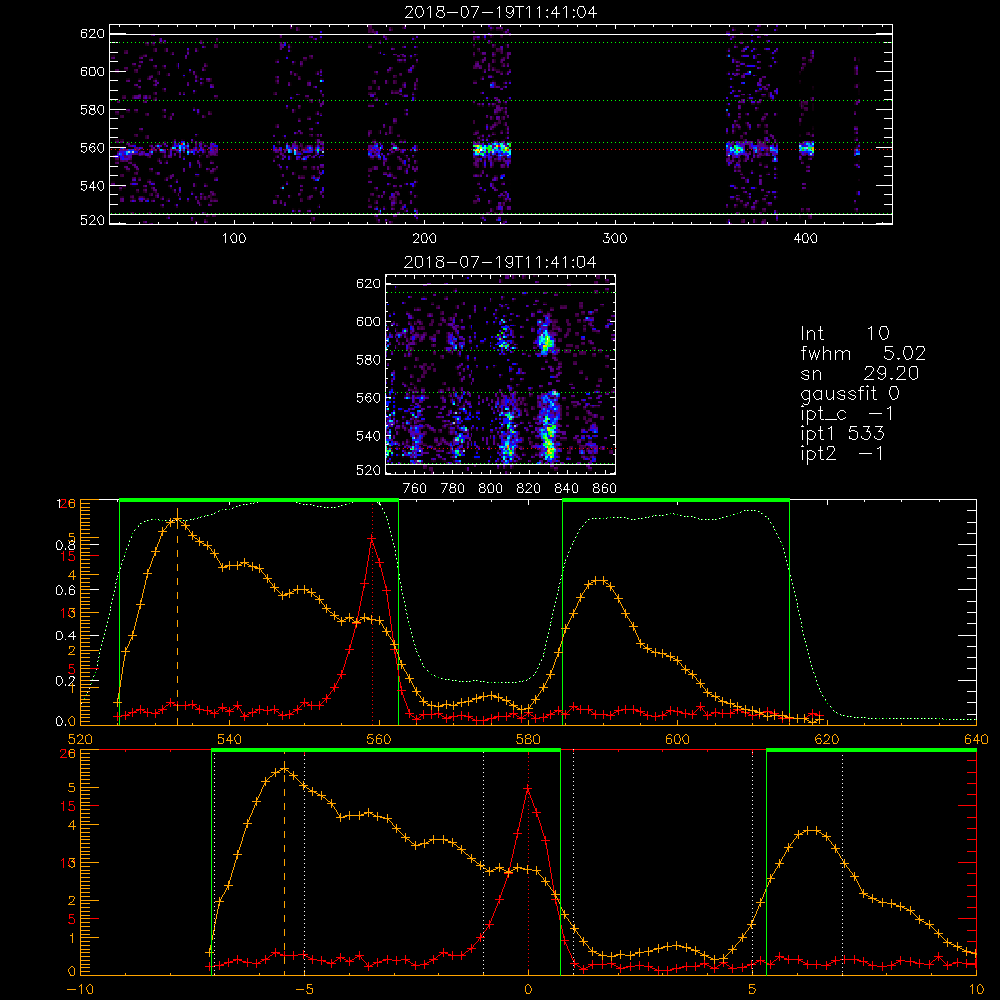Click the bright spot near x=400 in wide spectrogram
Screen dimensions: 1000x1000
pyautogui.click(x=807, y=149)
